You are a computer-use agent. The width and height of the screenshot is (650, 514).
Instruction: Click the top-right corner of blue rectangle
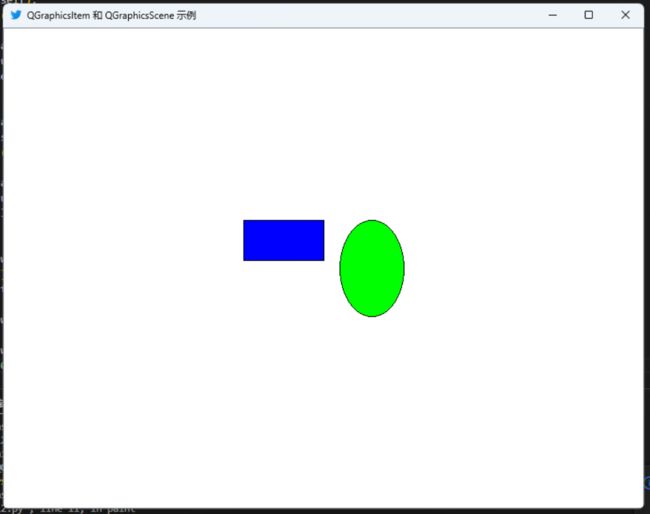[x=323, y=221]
